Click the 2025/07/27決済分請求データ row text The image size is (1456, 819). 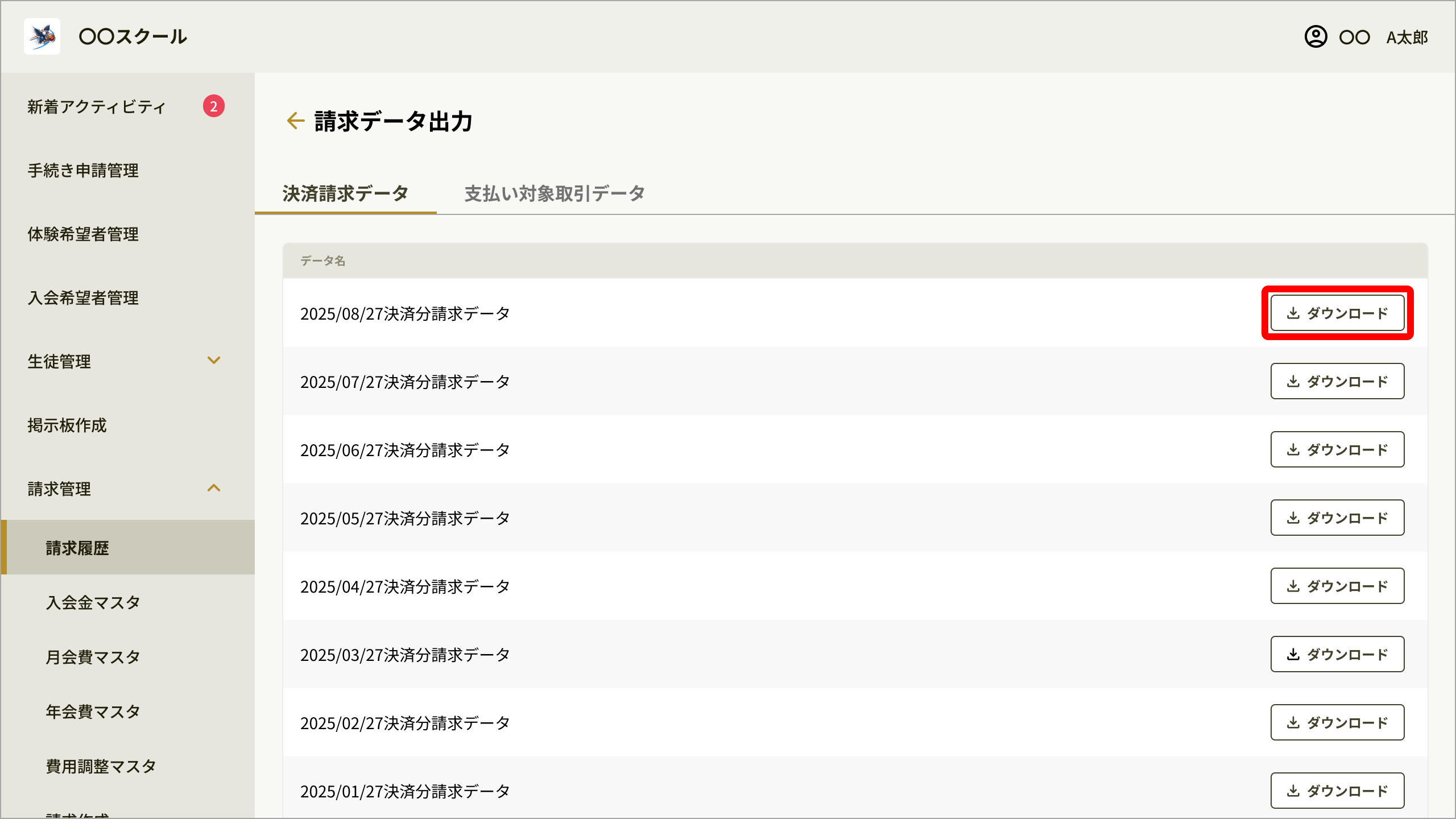[x=405, y=382]
